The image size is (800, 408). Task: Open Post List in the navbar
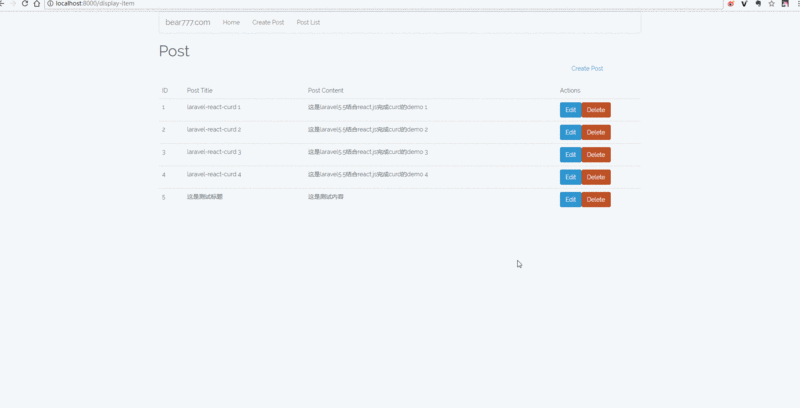coord(308,22)
